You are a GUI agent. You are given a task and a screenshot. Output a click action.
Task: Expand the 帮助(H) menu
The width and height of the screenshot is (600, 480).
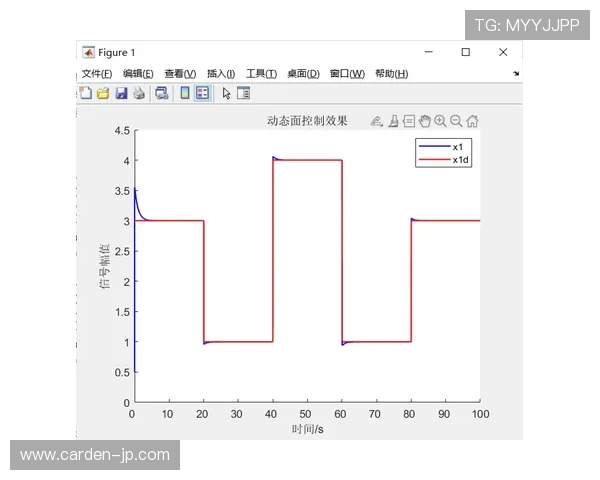[391, 73]
